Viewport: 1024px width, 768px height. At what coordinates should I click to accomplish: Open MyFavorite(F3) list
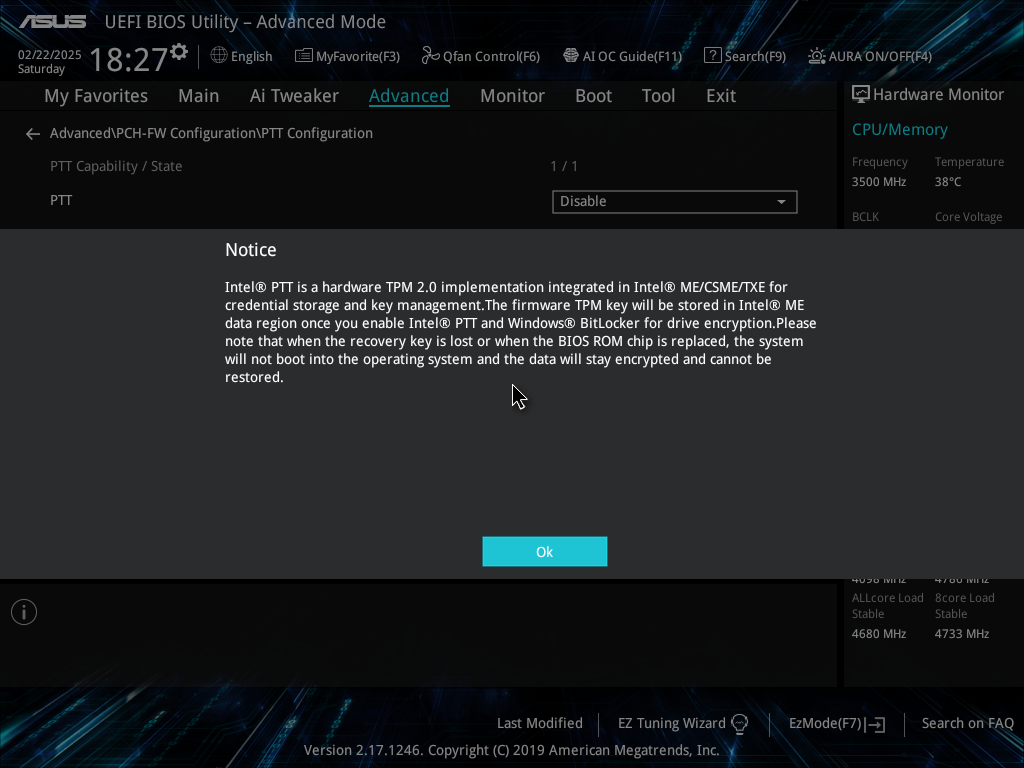[x=347, y=56]
